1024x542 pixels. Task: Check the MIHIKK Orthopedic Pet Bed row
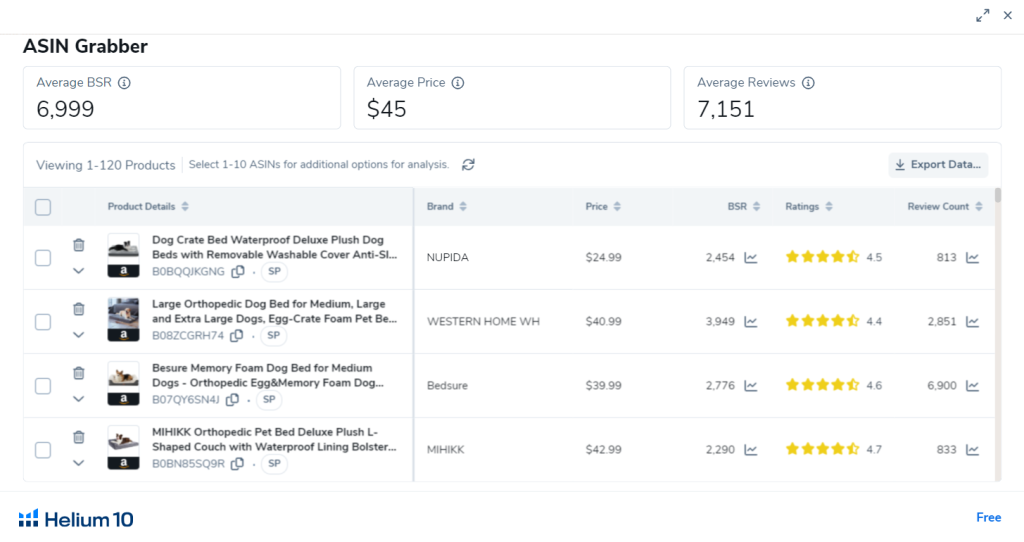tap(43, 450)
